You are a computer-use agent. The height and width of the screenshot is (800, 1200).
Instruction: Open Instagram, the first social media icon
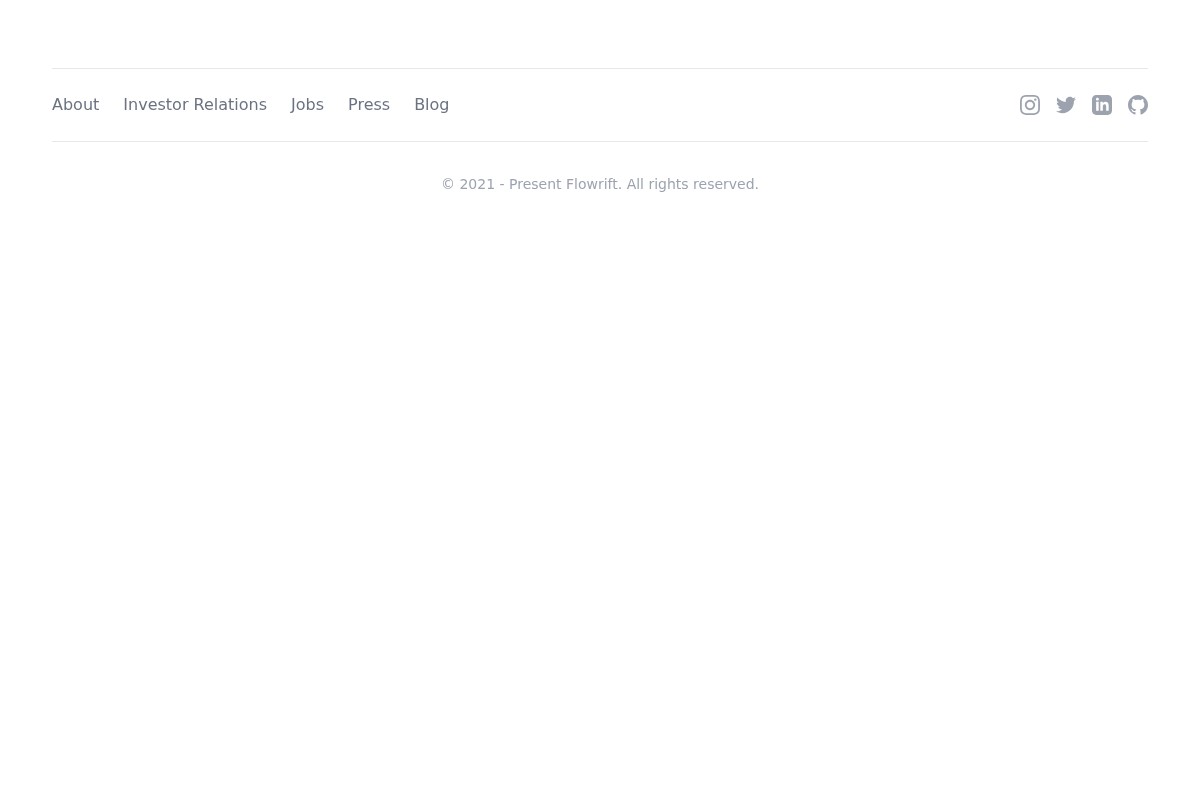pos(1030,105)
